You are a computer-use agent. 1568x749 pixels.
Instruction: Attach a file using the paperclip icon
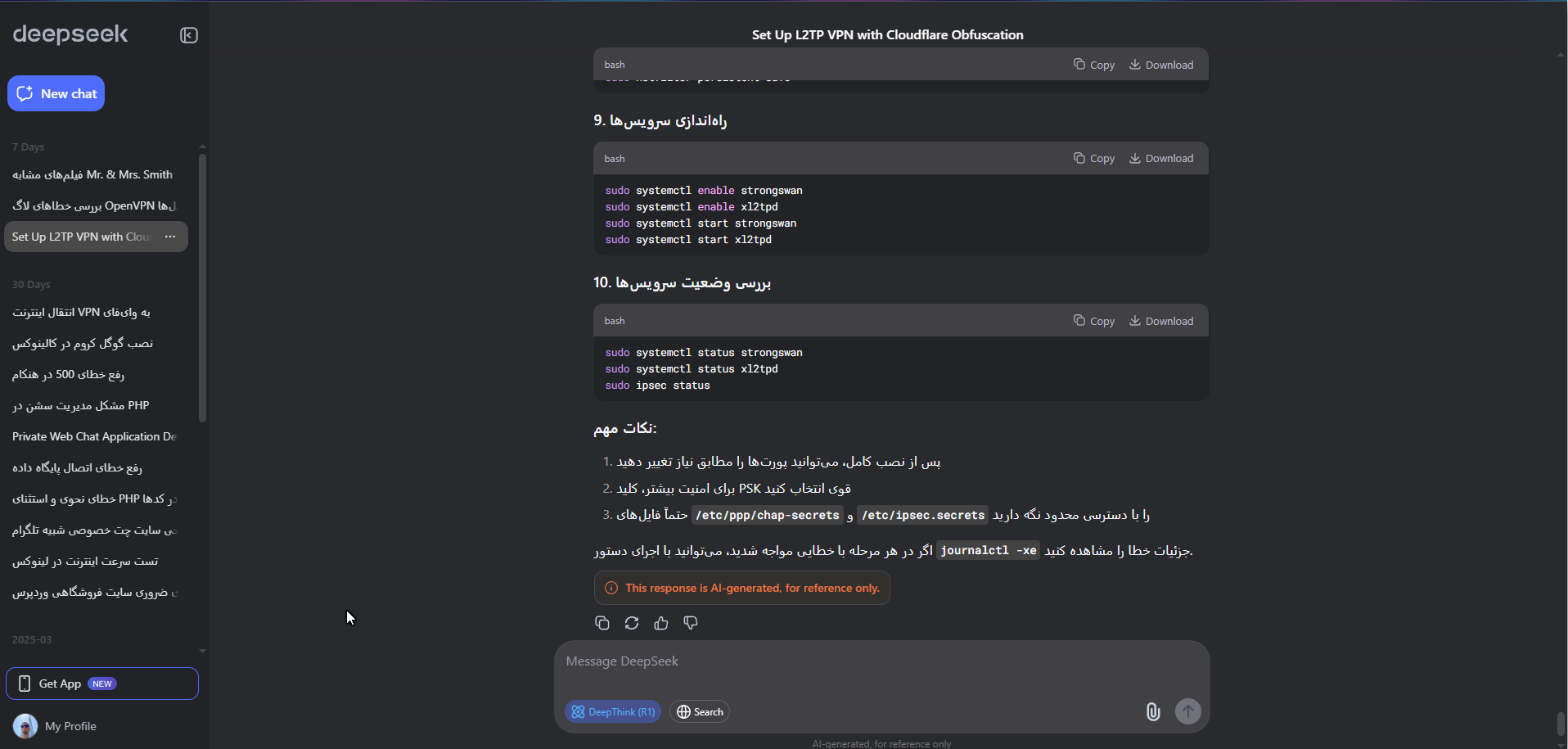click(x=1153, y=711)
